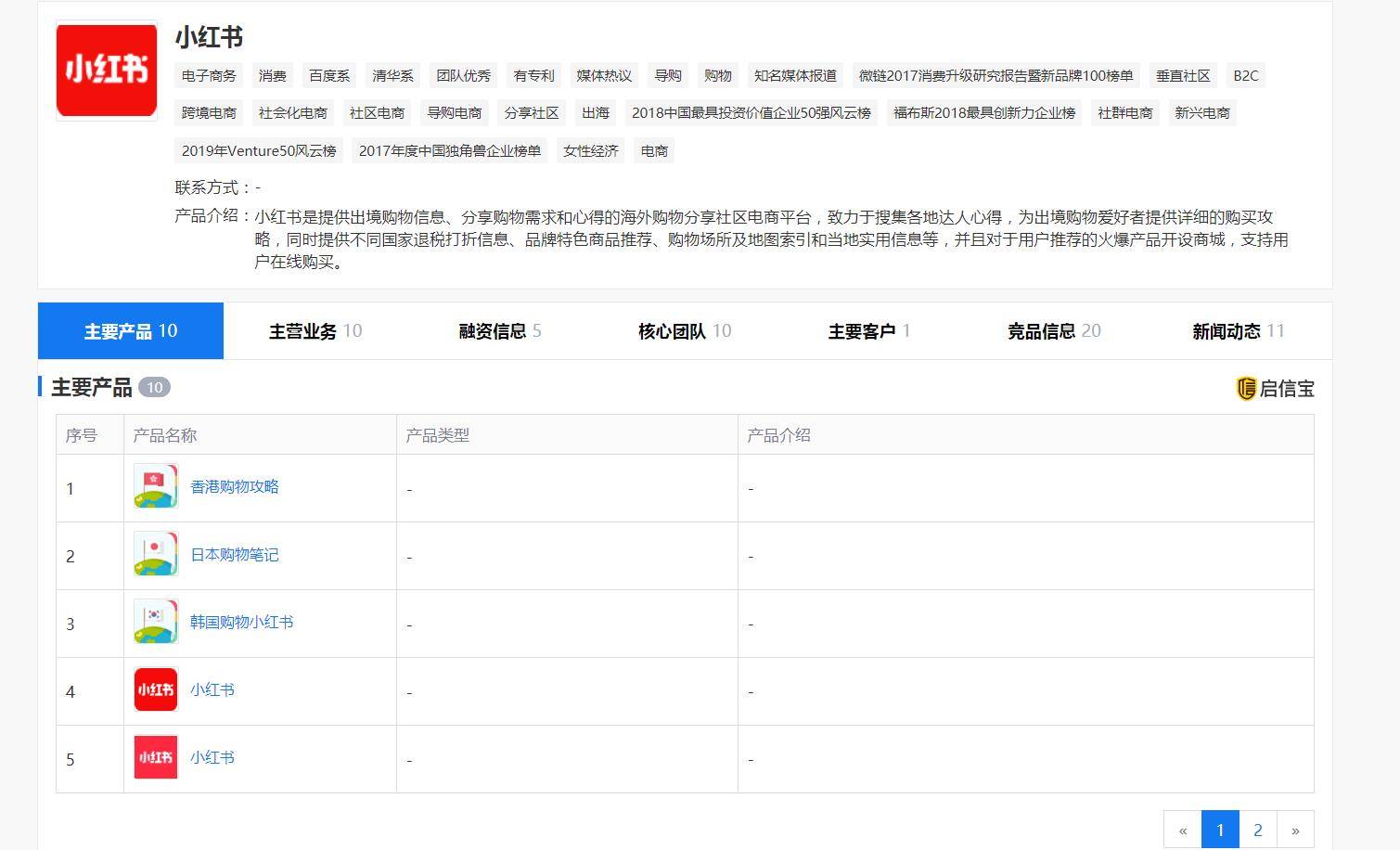The height and width of the screenshot is (850, 1400).
Task: Click the 新兴电商 tag
Action: point(1202,113)
